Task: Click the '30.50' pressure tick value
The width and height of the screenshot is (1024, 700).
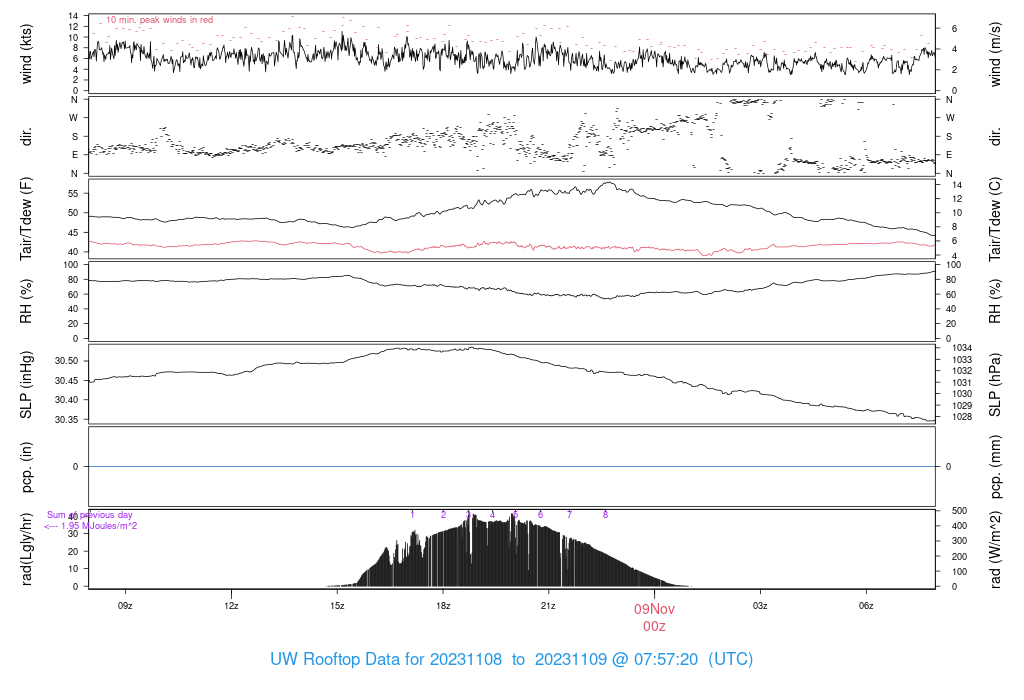Action: 66,361
